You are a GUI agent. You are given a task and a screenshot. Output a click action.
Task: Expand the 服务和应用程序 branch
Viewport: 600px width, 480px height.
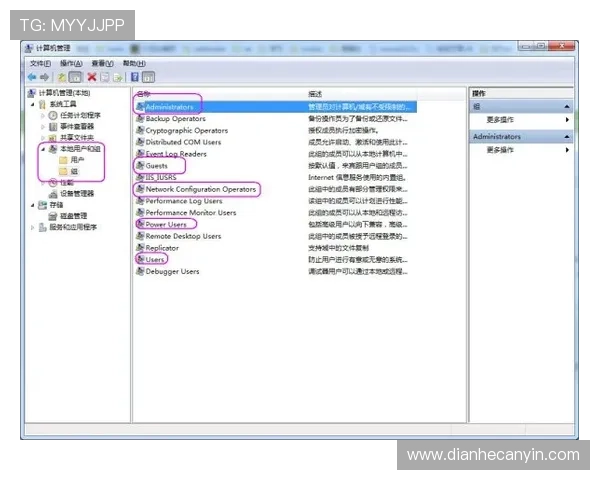point(33,227)
